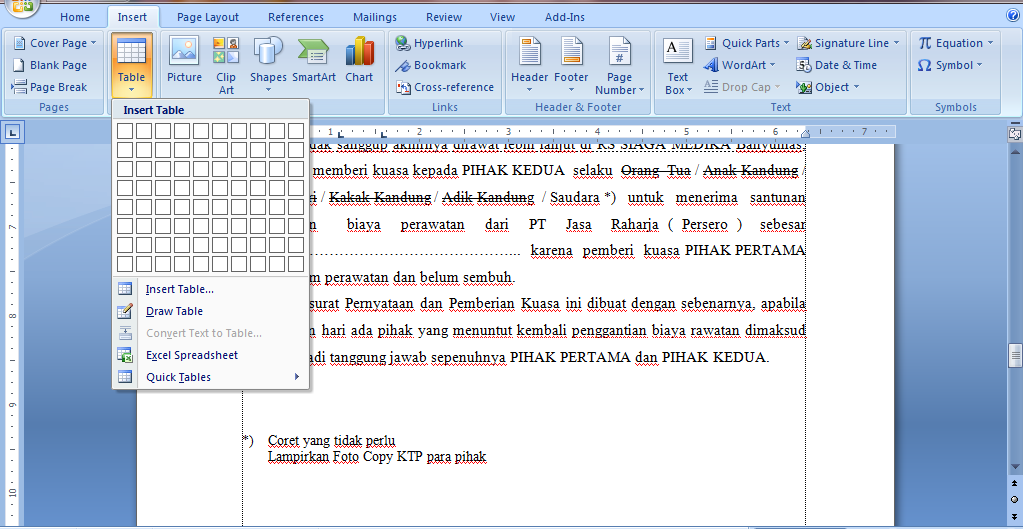Viewport: 1023px width, 529px height.
Task: Insert a Signature Line
Action: tap(848, 43)
